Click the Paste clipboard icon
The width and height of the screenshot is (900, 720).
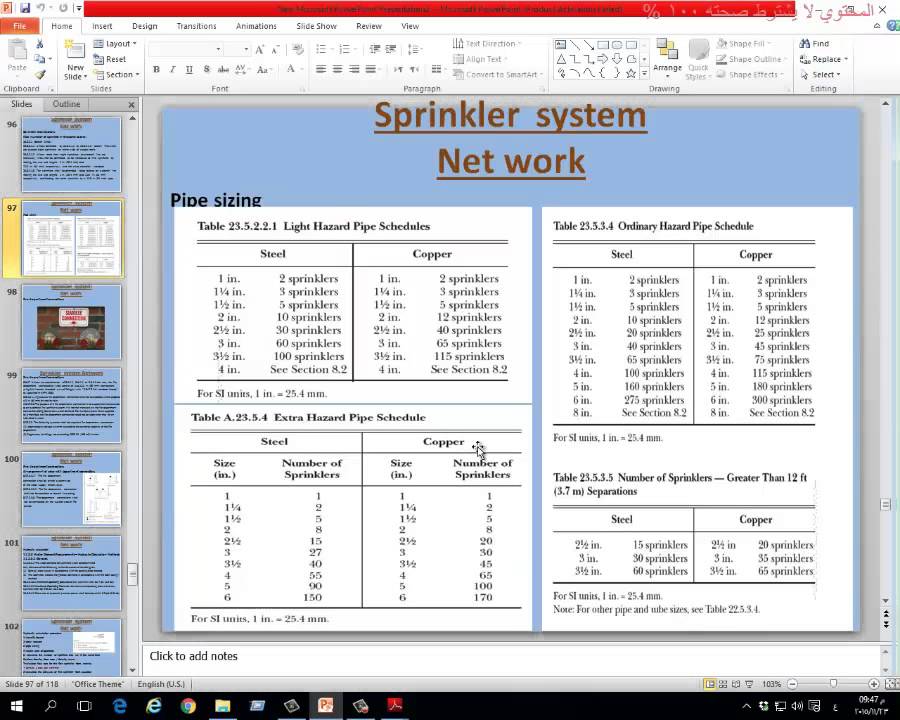[17, 51]
